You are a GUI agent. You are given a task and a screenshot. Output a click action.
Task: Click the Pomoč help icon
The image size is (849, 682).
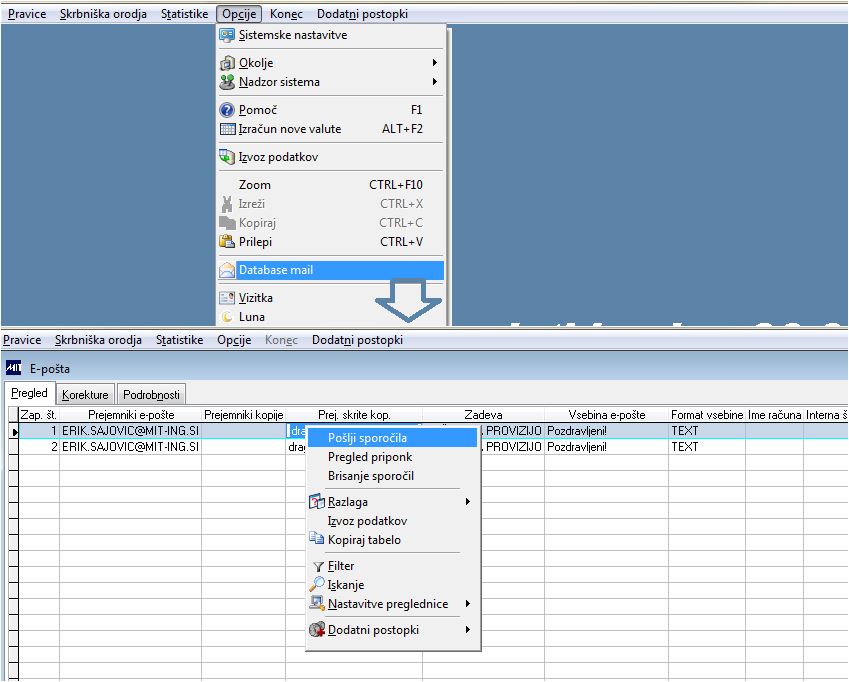click(x=227, y=110)
